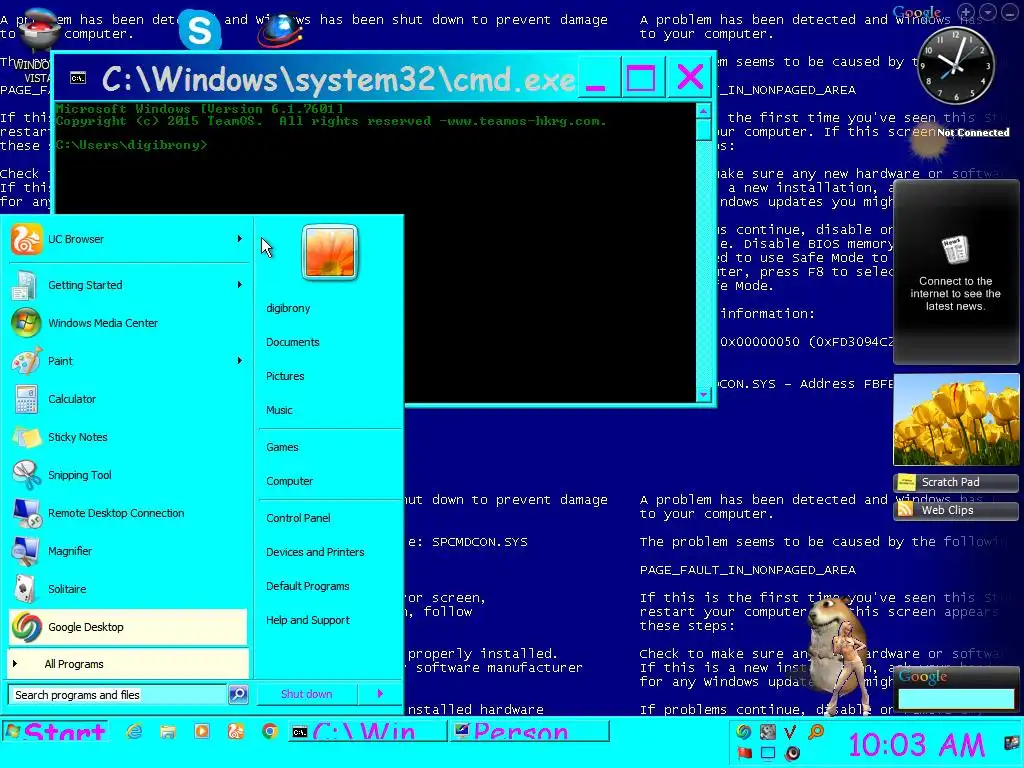Expand Scratch Pad gadget
Image resolution: width=1024 pixels, height=768 pixels.
pyautogui.click(x=955, y=482)
